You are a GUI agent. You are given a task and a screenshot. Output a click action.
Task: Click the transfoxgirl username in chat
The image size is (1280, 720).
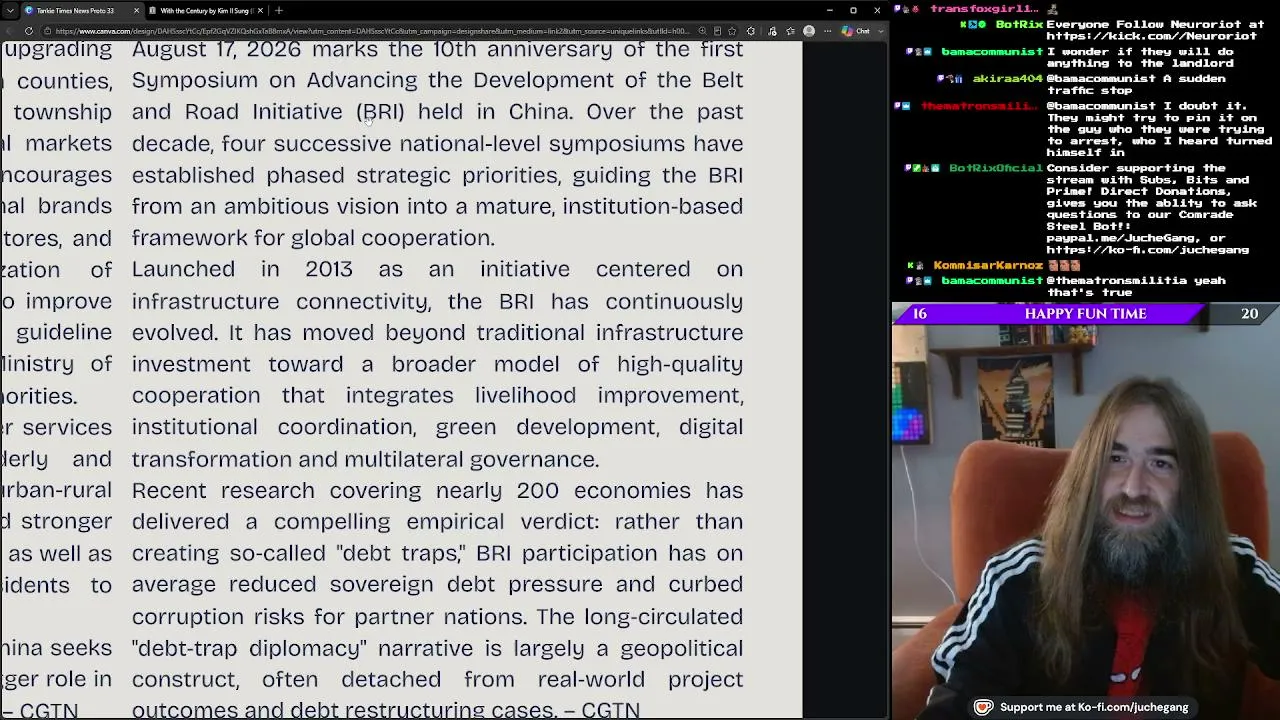tap(985, 9)
